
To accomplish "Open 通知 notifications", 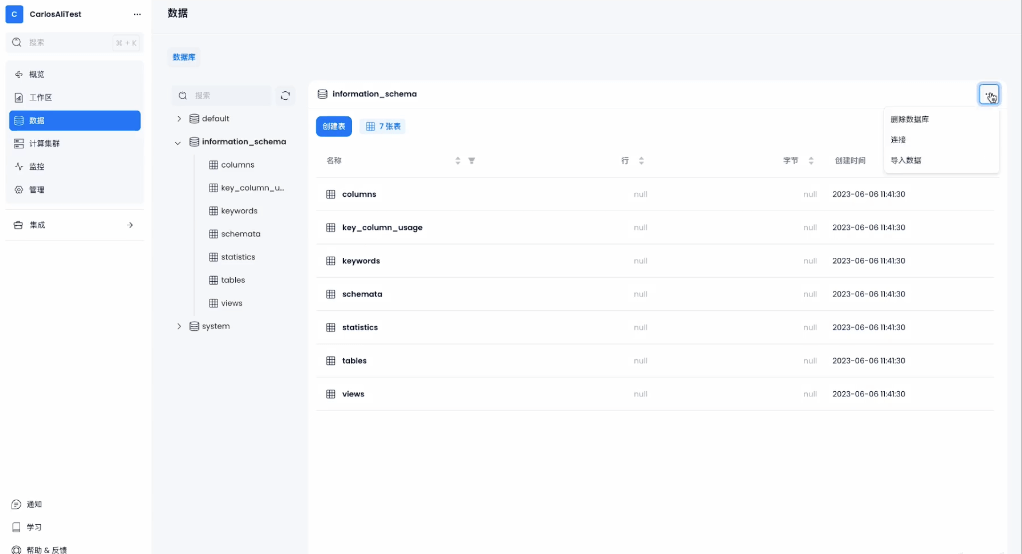I will coord(27,504).
